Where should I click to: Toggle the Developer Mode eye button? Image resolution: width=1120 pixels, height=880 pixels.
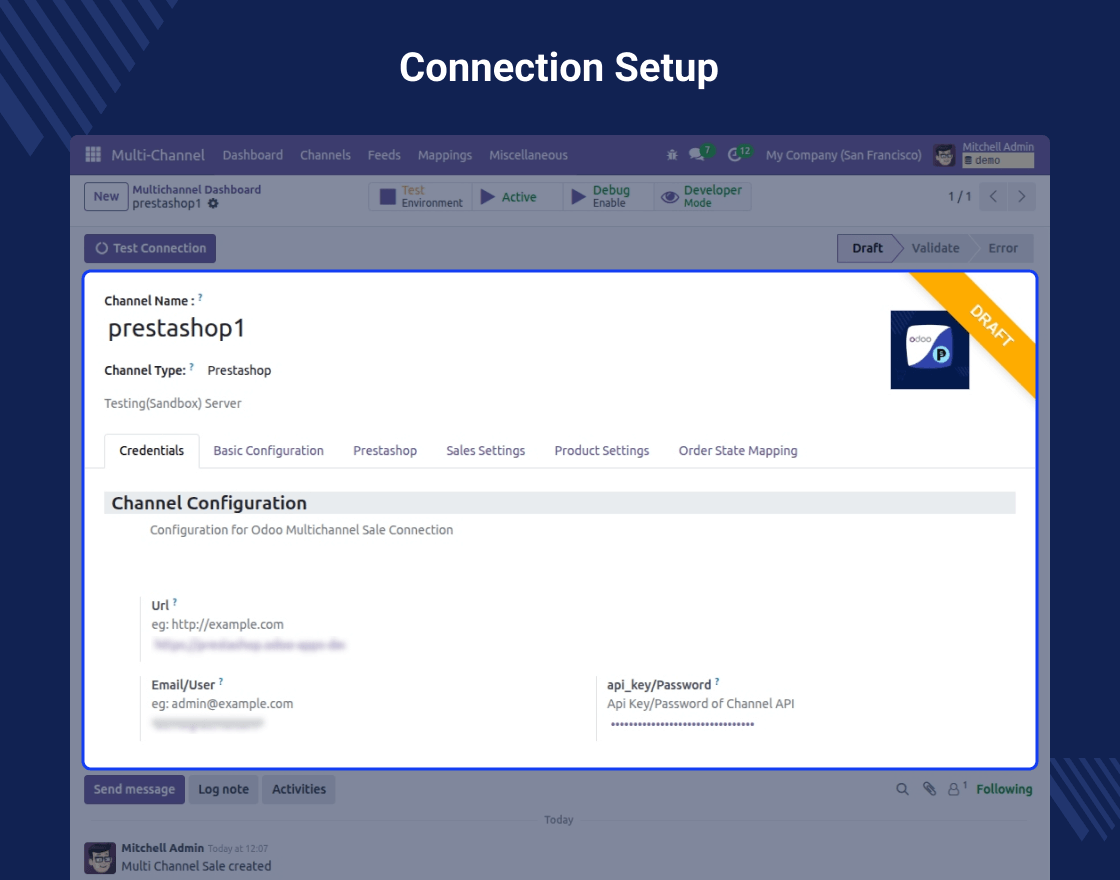[x=702, y=196]
